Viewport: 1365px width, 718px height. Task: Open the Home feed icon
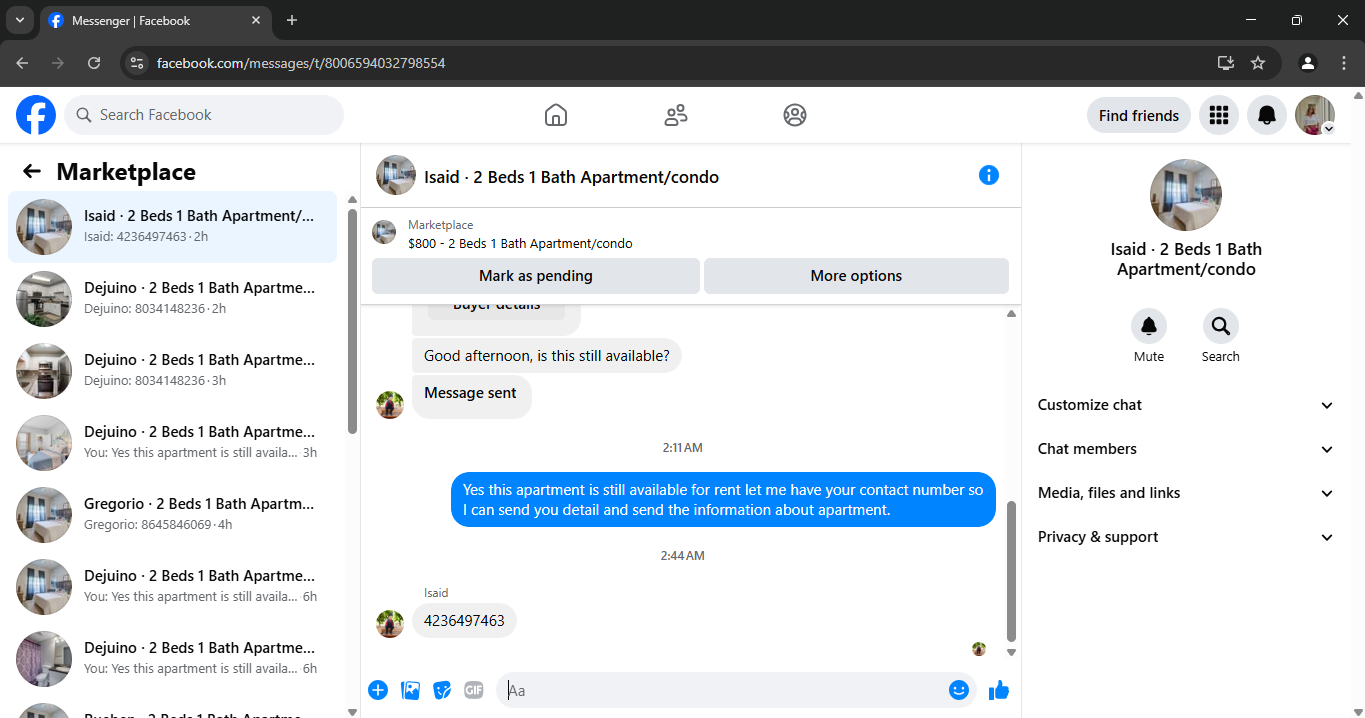pyautogui.click(x=556, y=115)
